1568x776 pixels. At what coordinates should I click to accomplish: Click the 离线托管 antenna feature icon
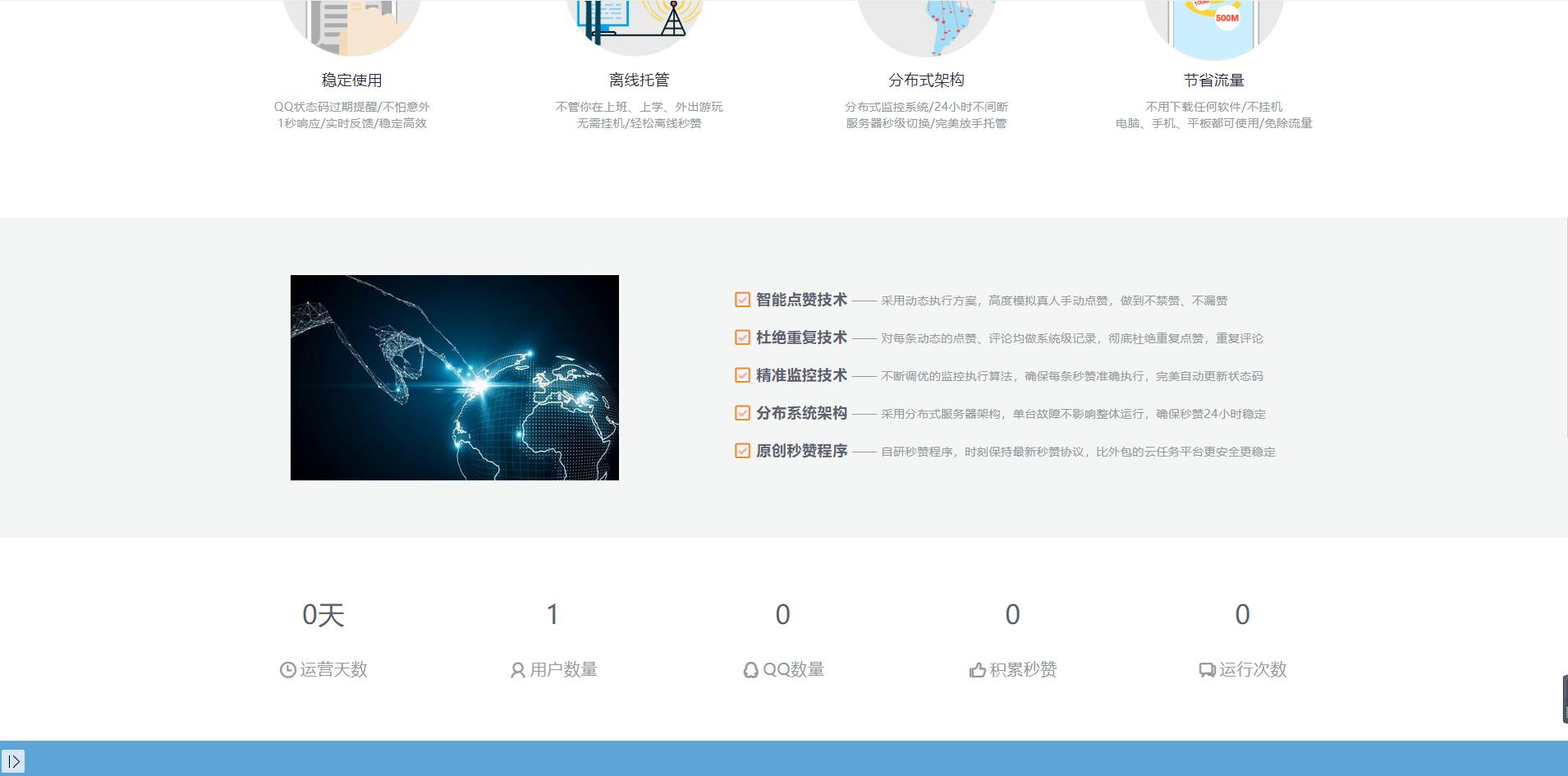(639, 25)
